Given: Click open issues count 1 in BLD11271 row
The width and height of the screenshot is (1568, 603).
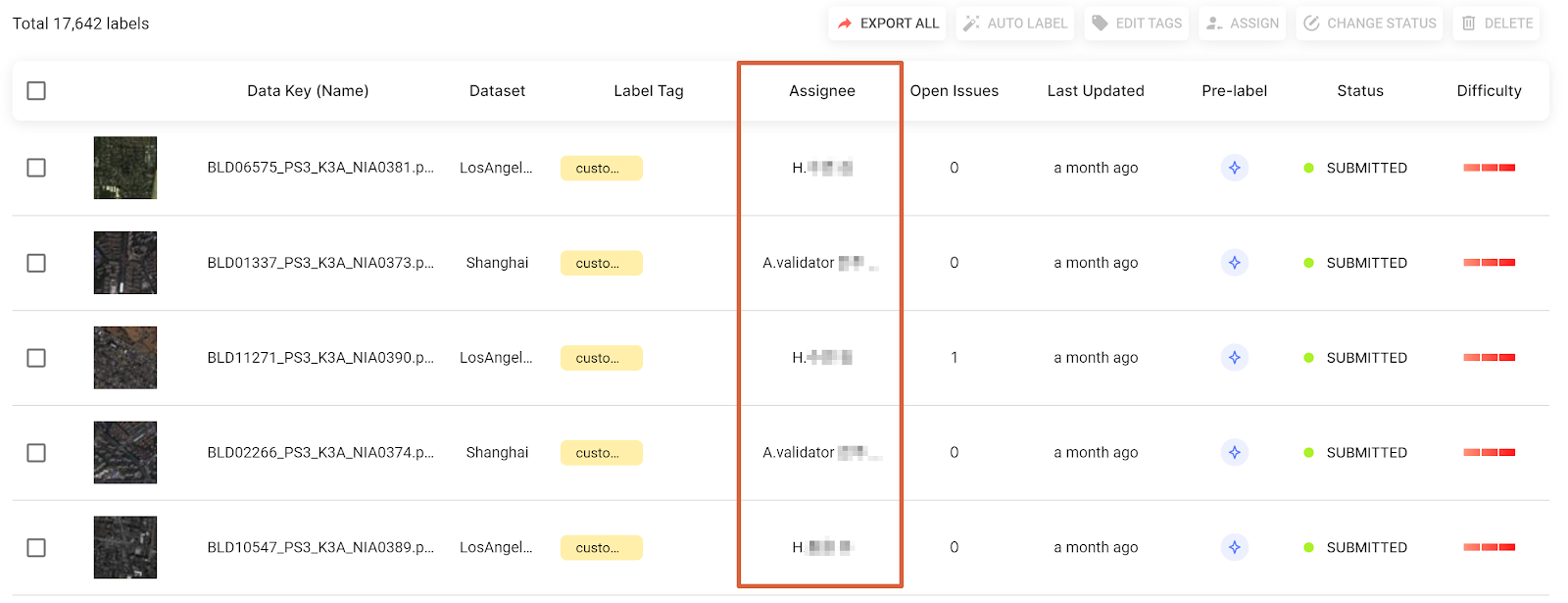Looking at the screenshot, I should (x=955, y=358).
